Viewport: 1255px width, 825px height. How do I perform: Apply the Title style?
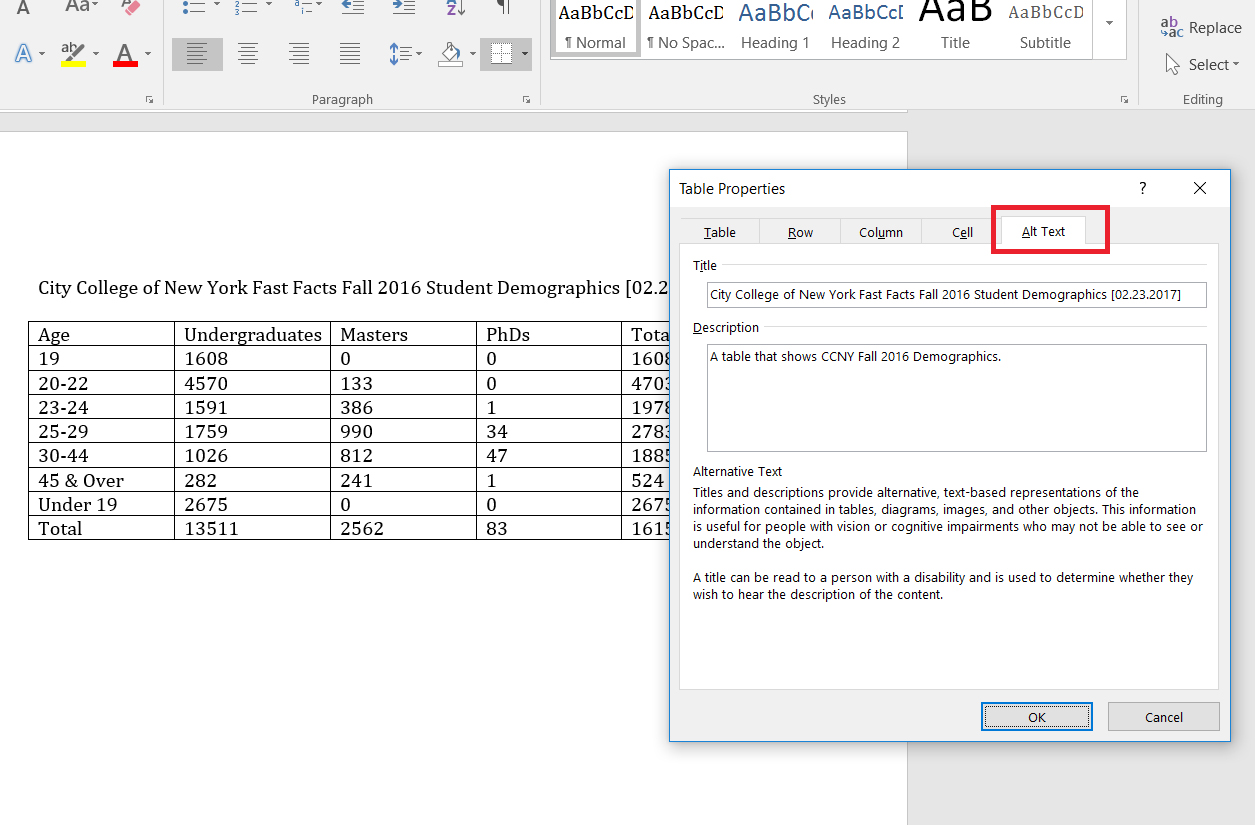click(x=955, y=27)
